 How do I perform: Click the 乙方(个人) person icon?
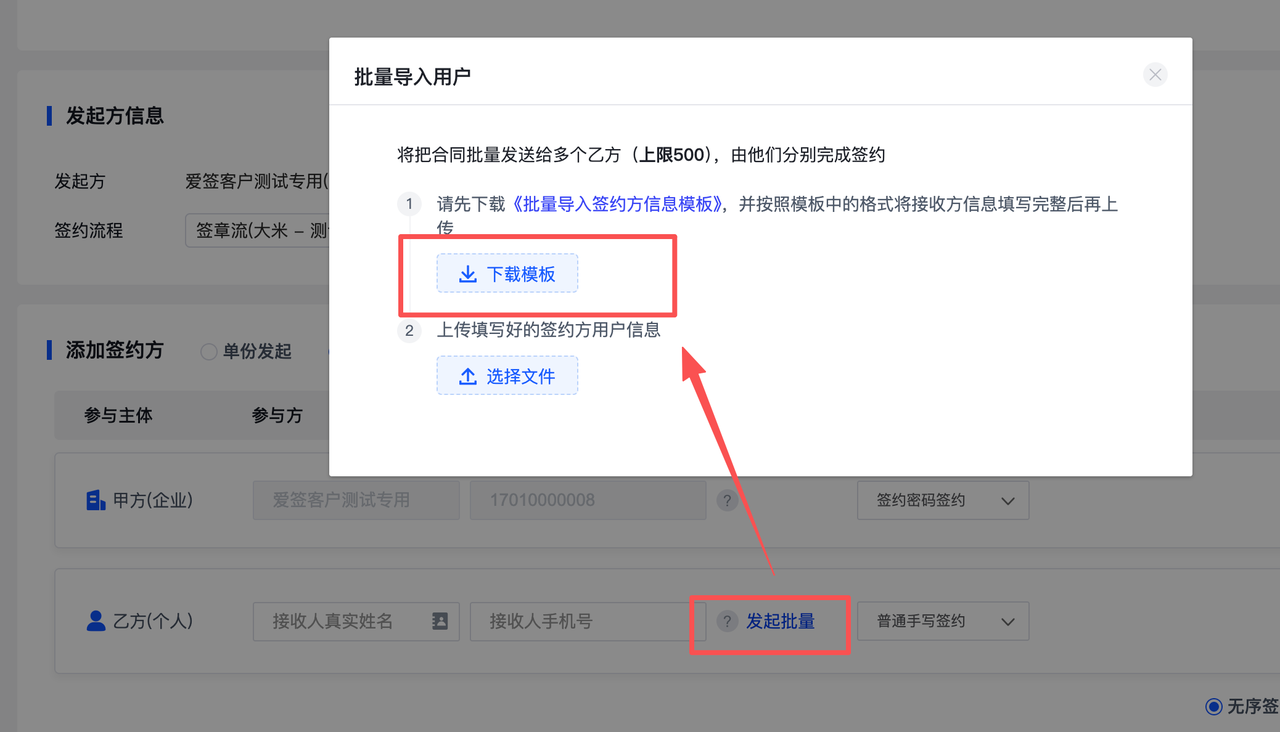coord(96,621)
